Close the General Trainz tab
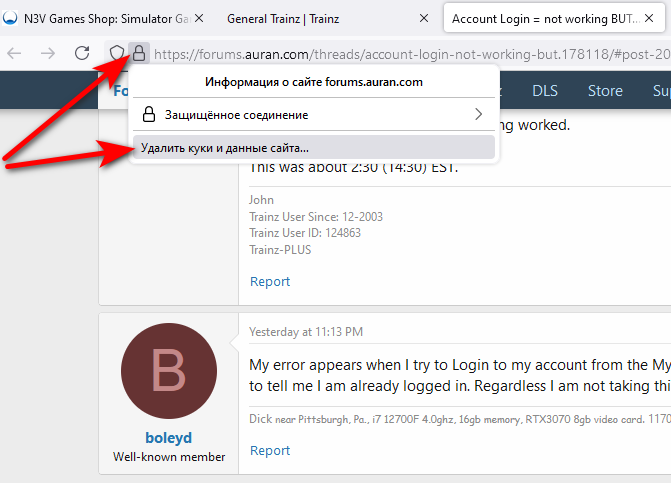 click(x=424, y=18)
